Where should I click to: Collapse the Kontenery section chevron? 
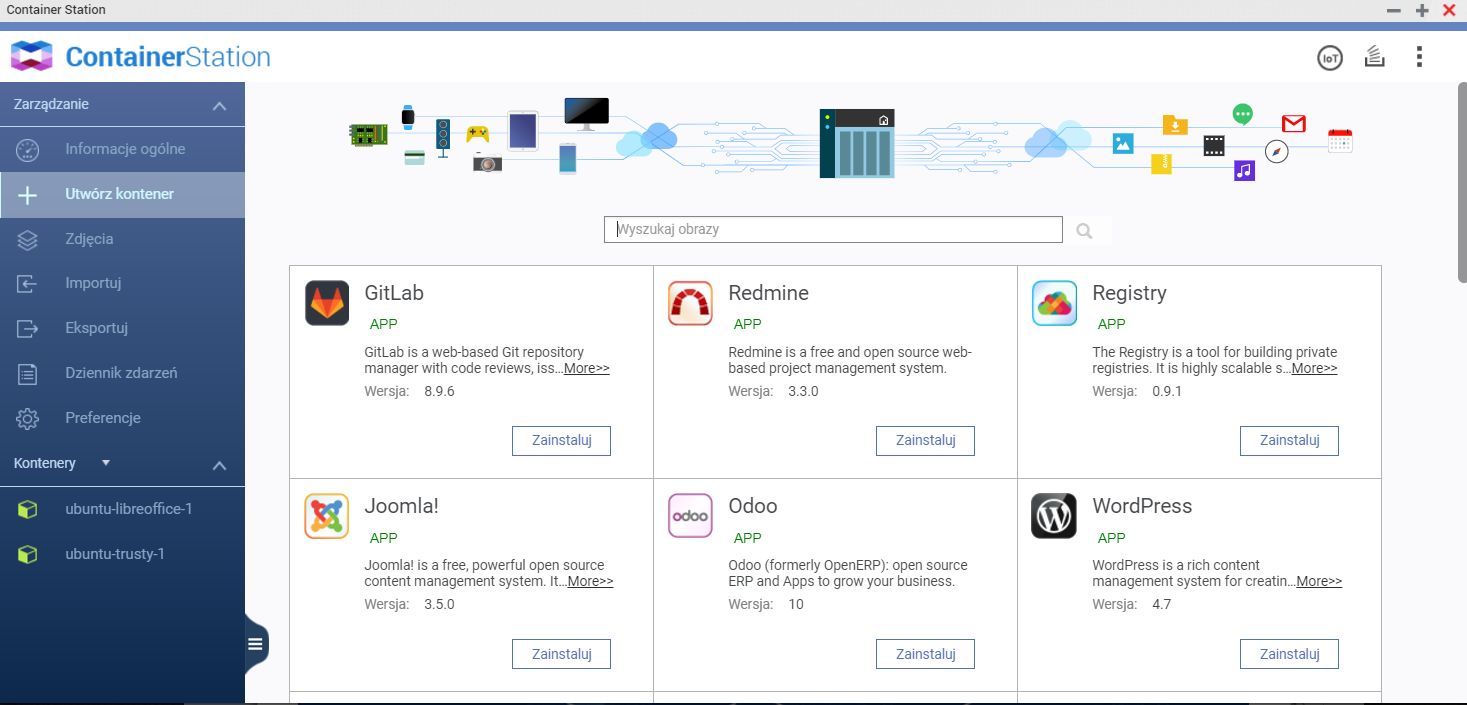(220, 466)
